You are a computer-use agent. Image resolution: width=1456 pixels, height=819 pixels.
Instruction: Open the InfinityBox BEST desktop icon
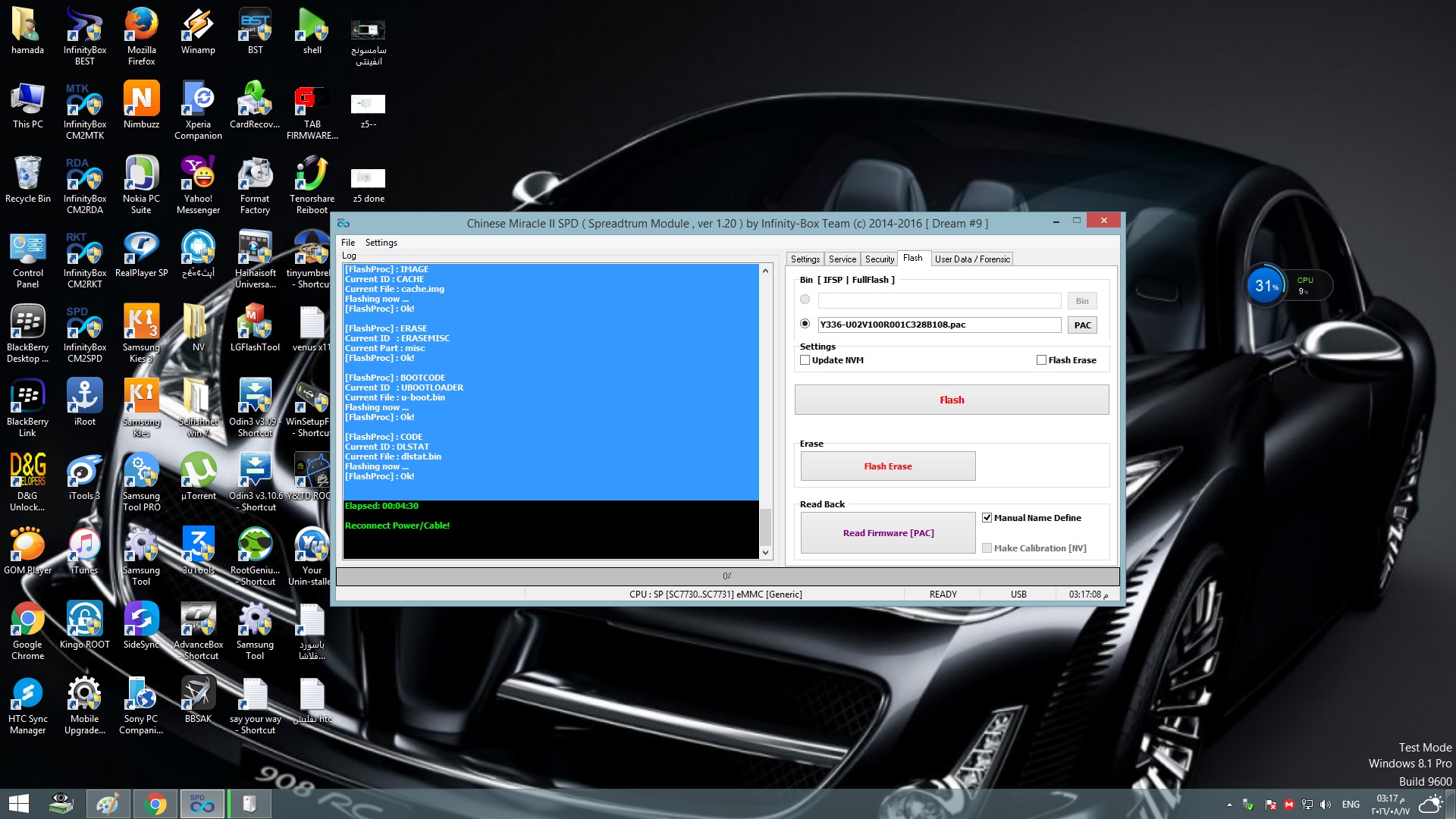coord(85,36)
